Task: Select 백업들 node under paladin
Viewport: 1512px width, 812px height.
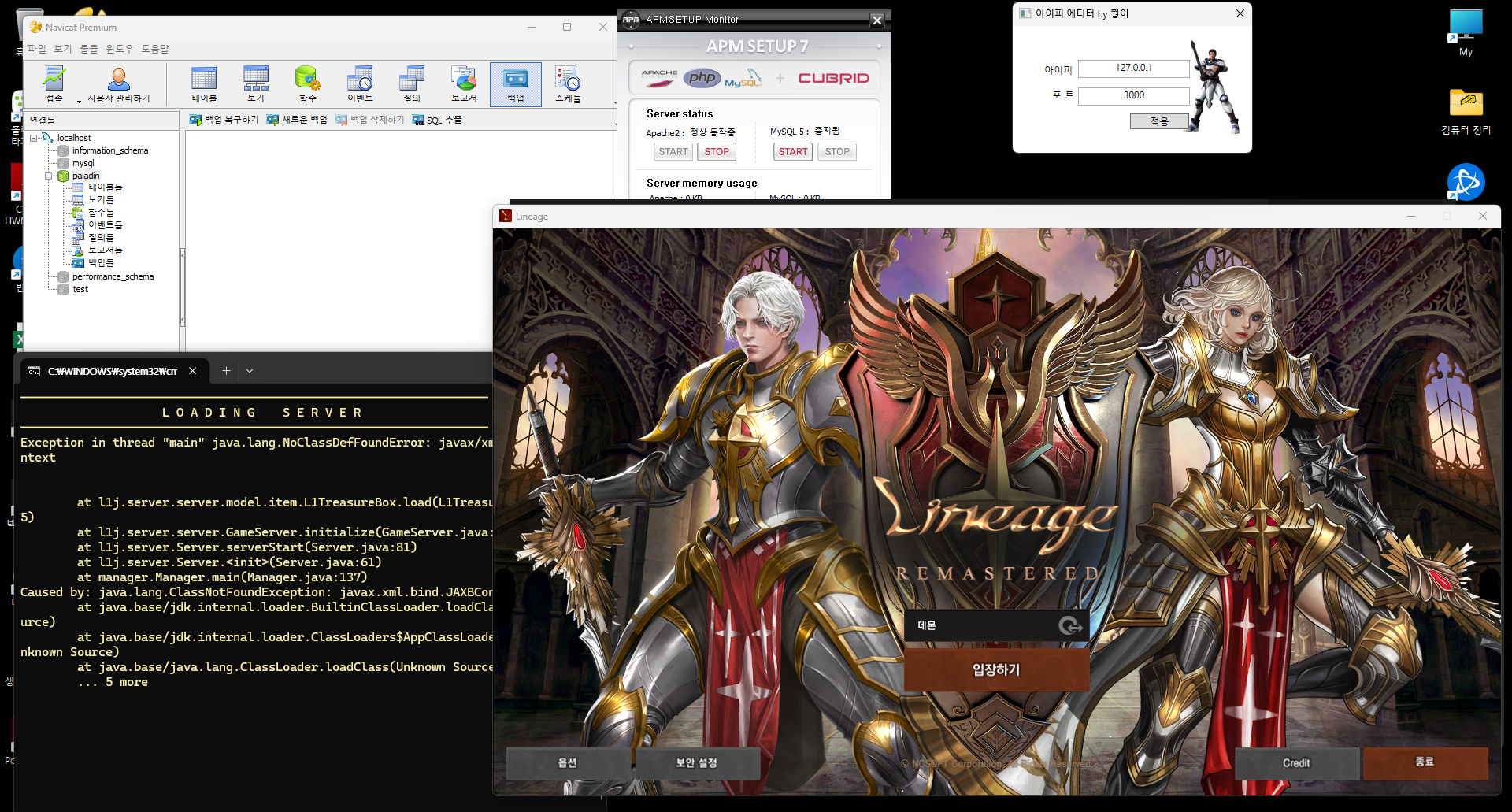Action: click(x=93, y=263)
